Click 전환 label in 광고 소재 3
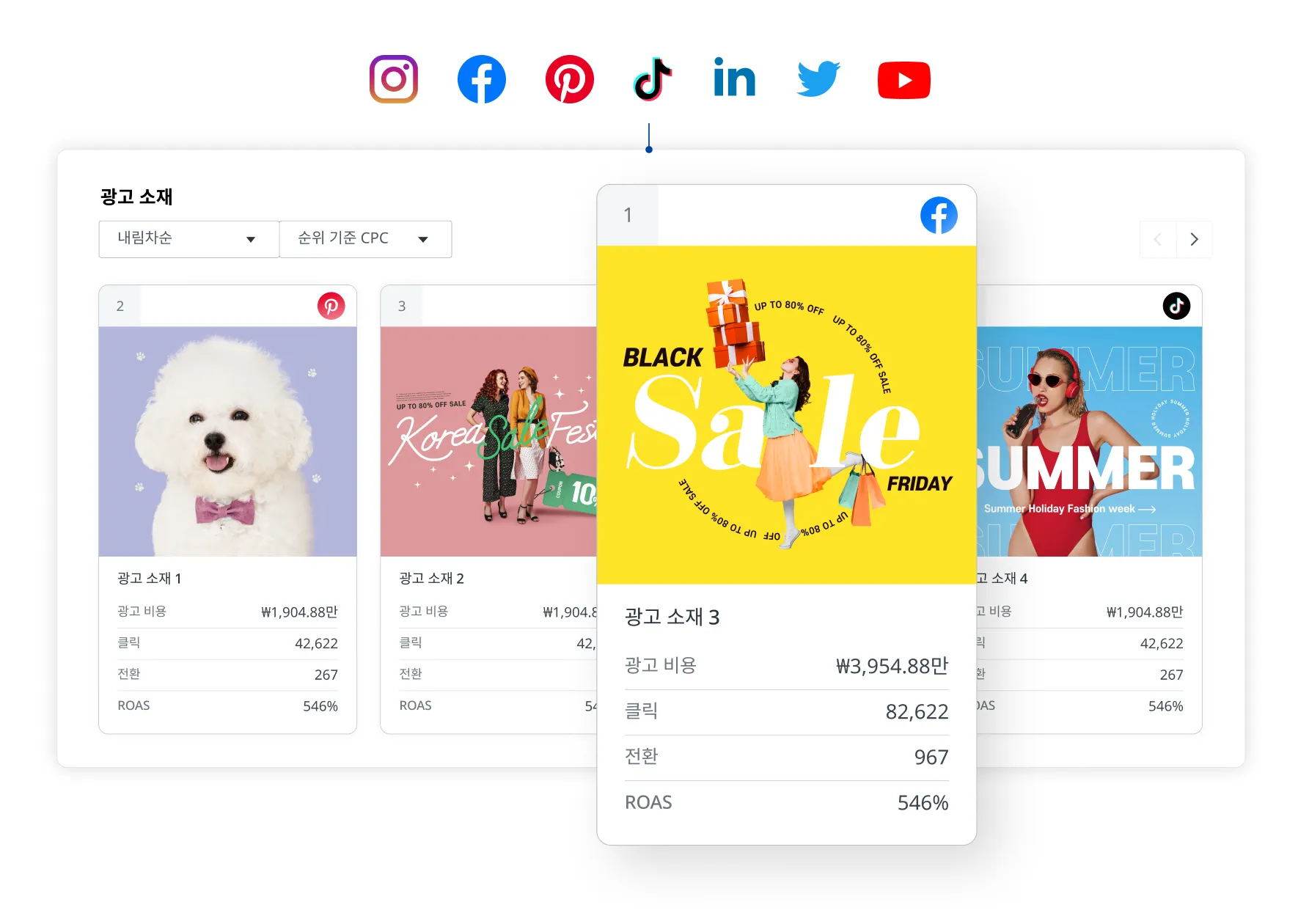Viewport: 1298px width, 924px height. pos(641,757)
